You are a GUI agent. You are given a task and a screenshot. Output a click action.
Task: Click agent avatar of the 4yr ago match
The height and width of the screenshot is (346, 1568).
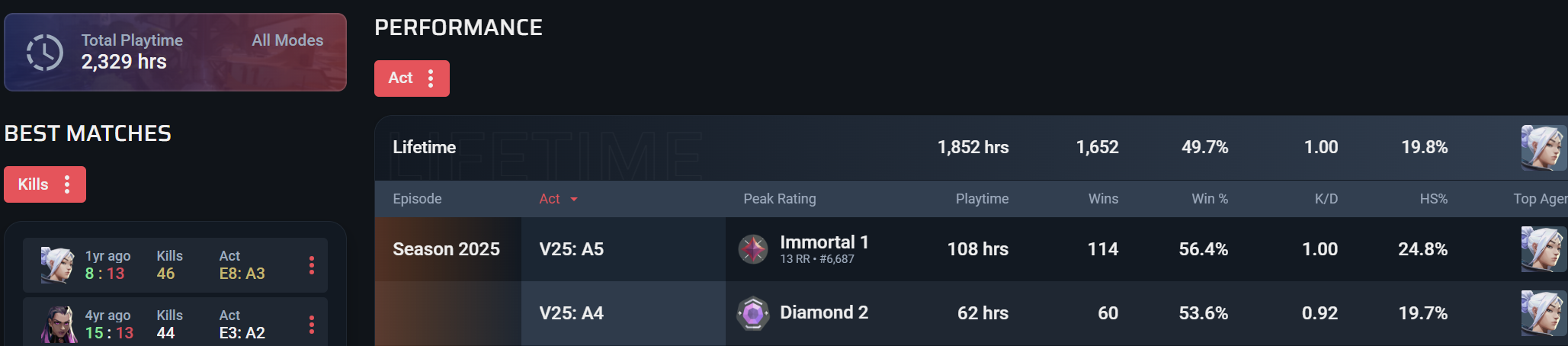tap(59, 325)
